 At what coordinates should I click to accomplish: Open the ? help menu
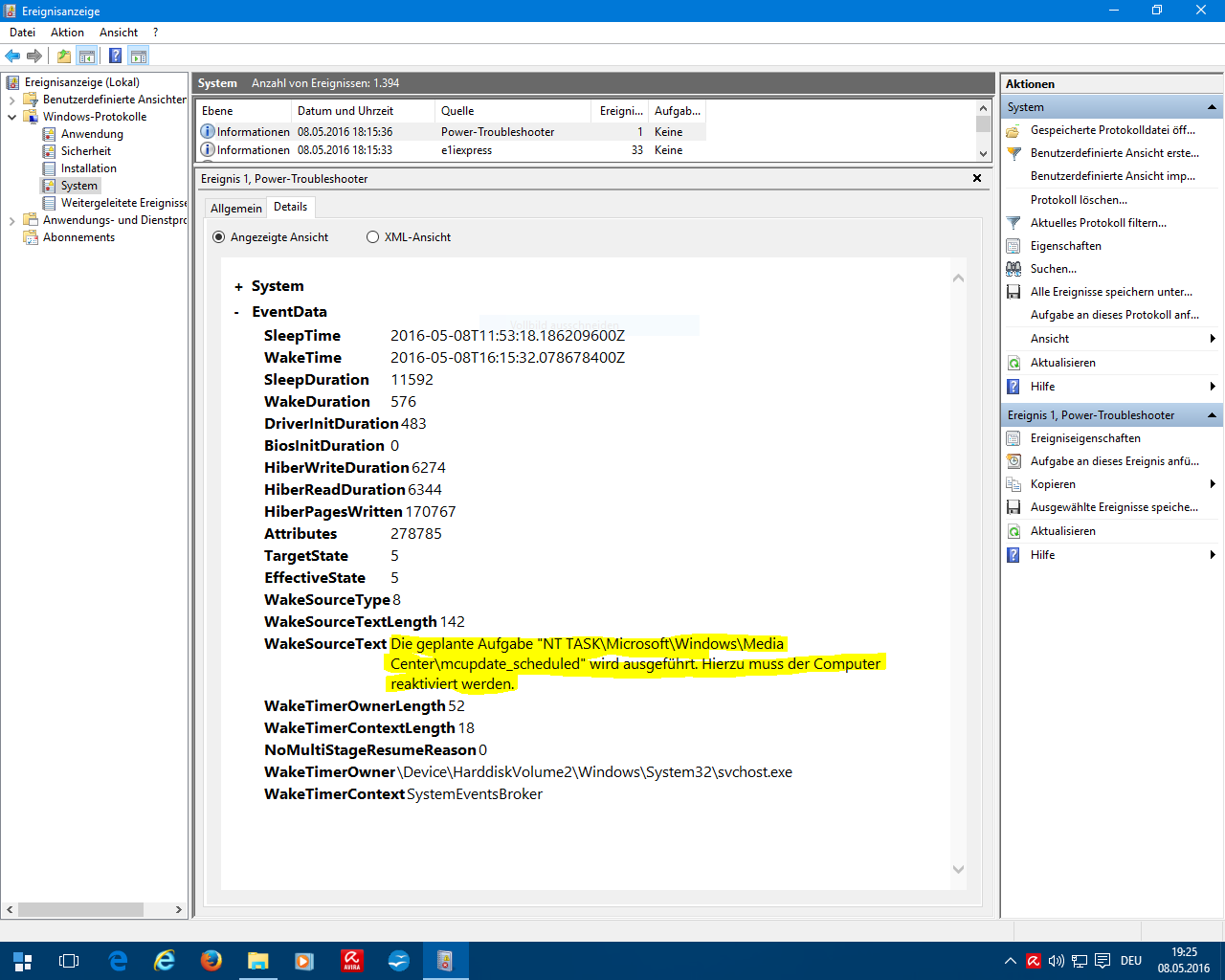(155, 33)
